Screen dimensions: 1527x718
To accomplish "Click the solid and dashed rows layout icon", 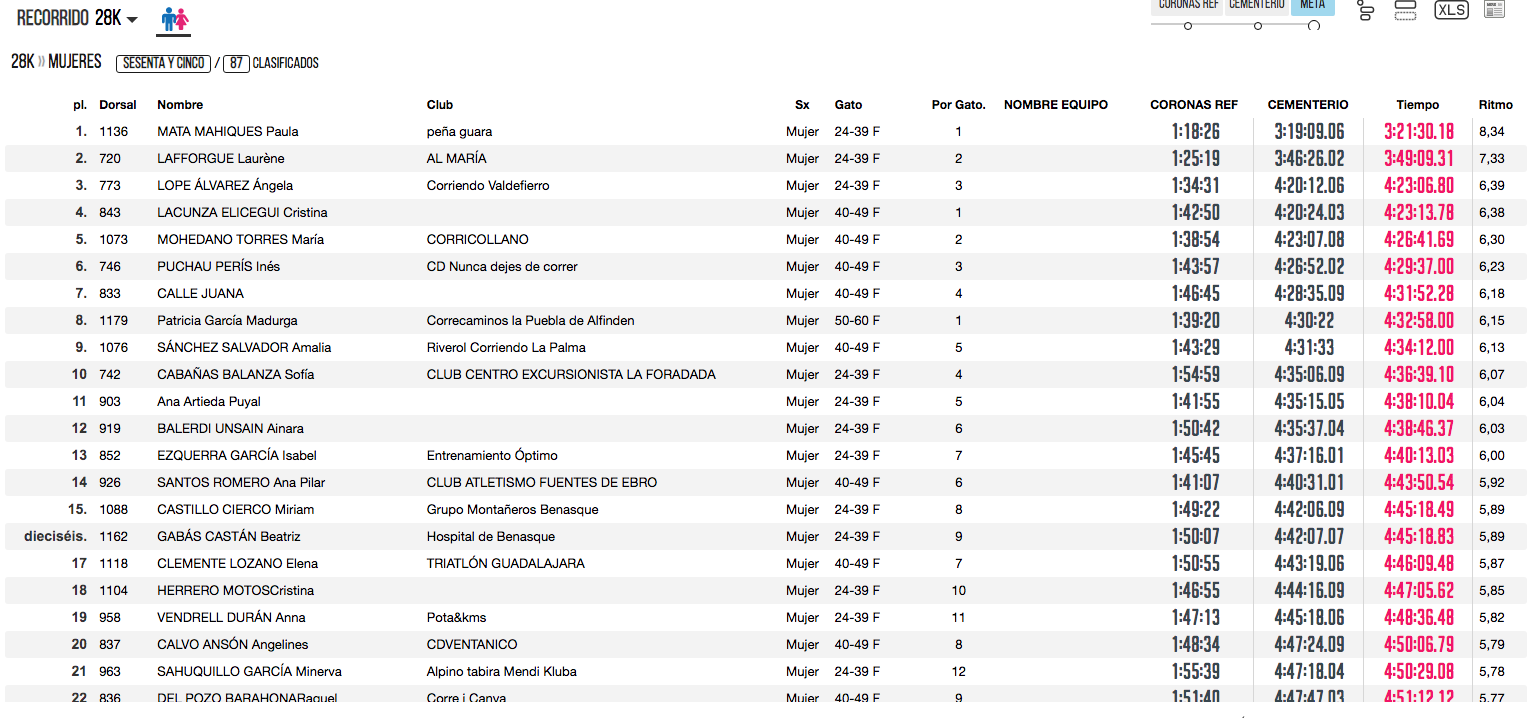I will point(1405,10).
